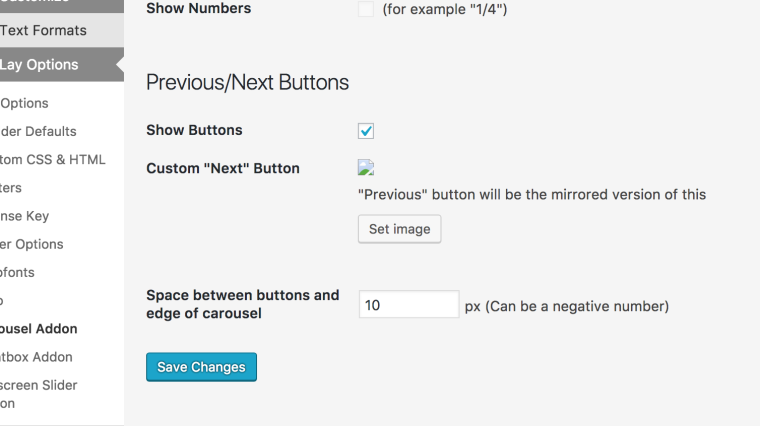Enable the Show Numbers checkbox

point(366,9)
